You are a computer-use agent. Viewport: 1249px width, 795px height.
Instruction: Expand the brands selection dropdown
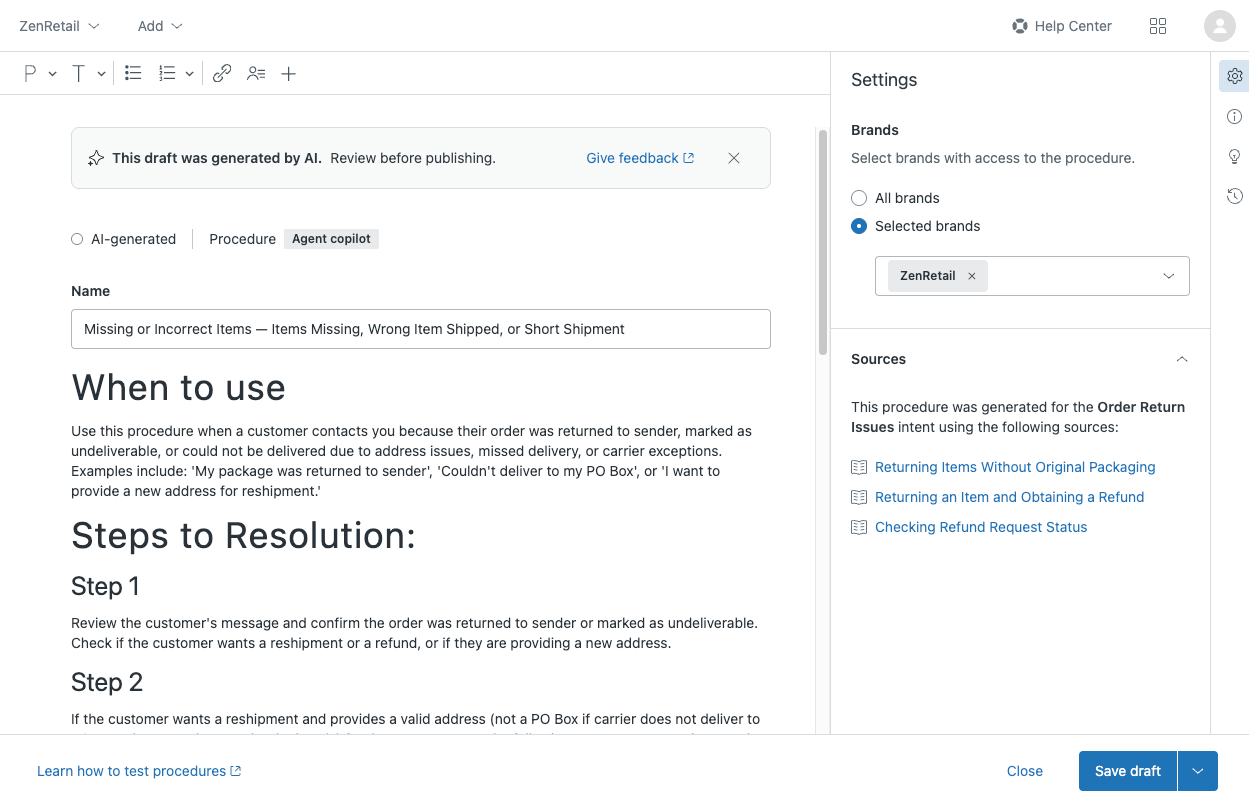click(1168, 276)
